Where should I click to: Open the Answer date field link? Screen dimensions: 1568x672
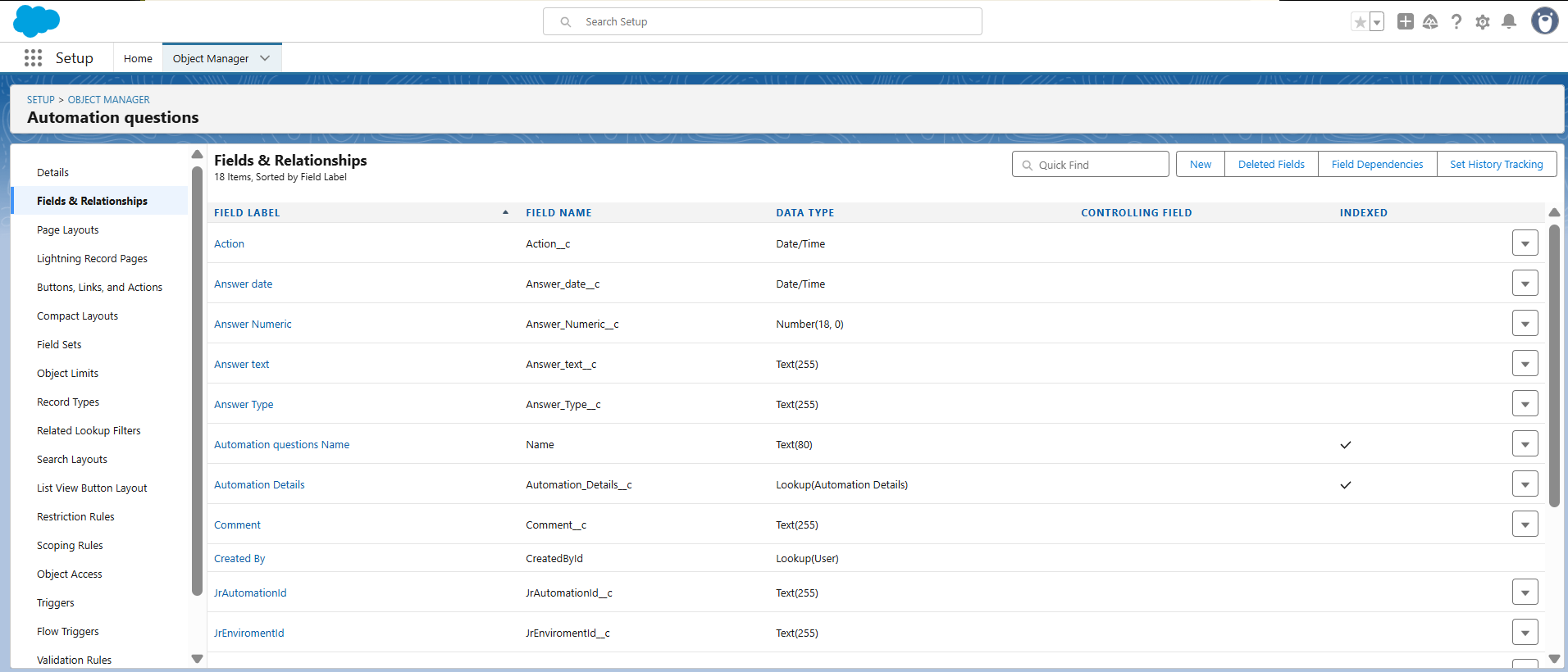243,284
